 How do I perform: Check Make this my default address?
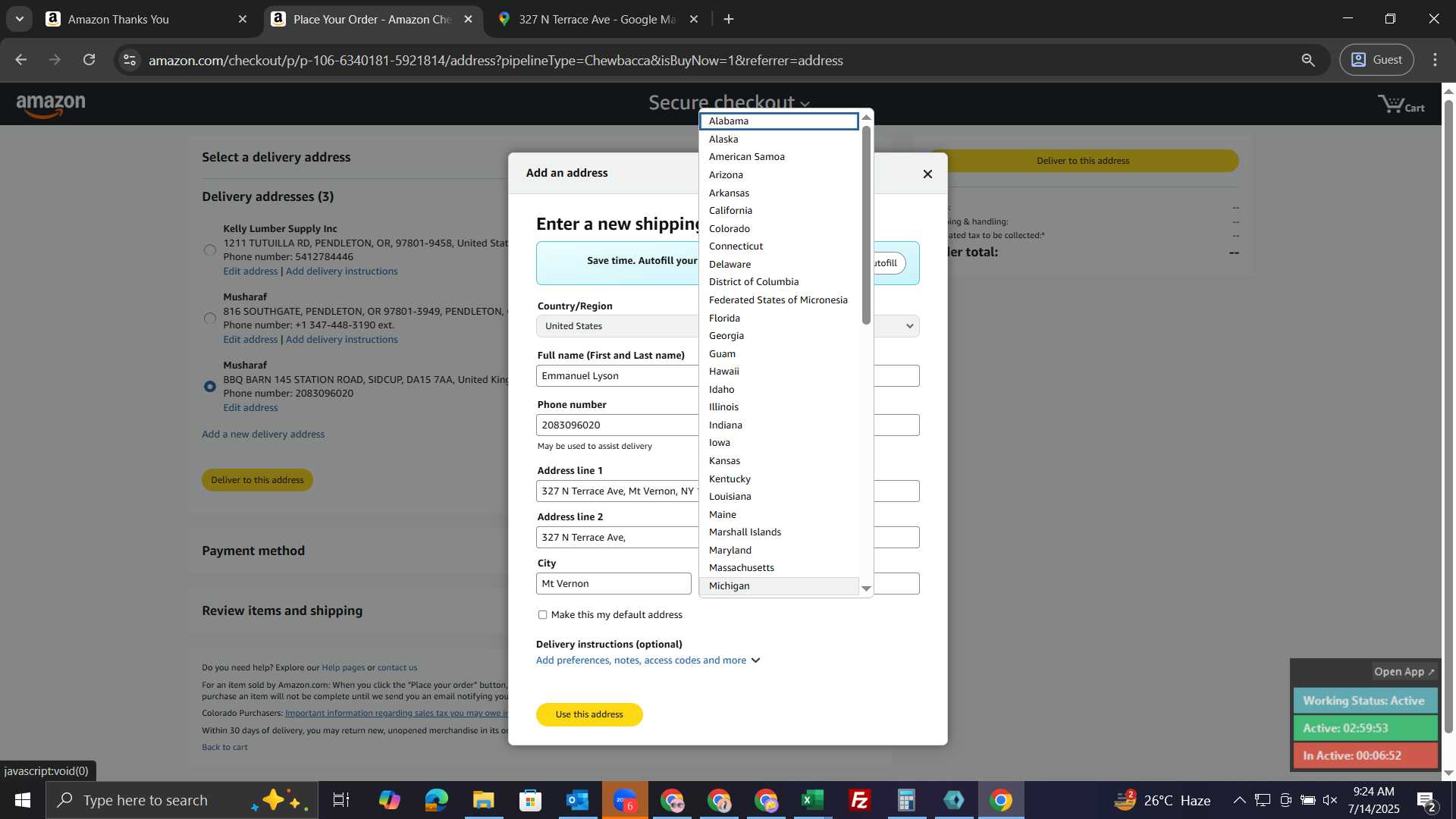pos(542,614)
